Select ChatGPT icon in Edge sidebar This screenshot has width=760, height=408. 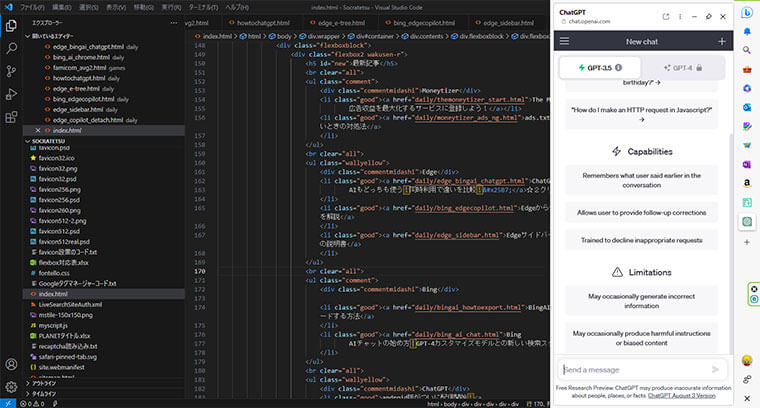747,221
